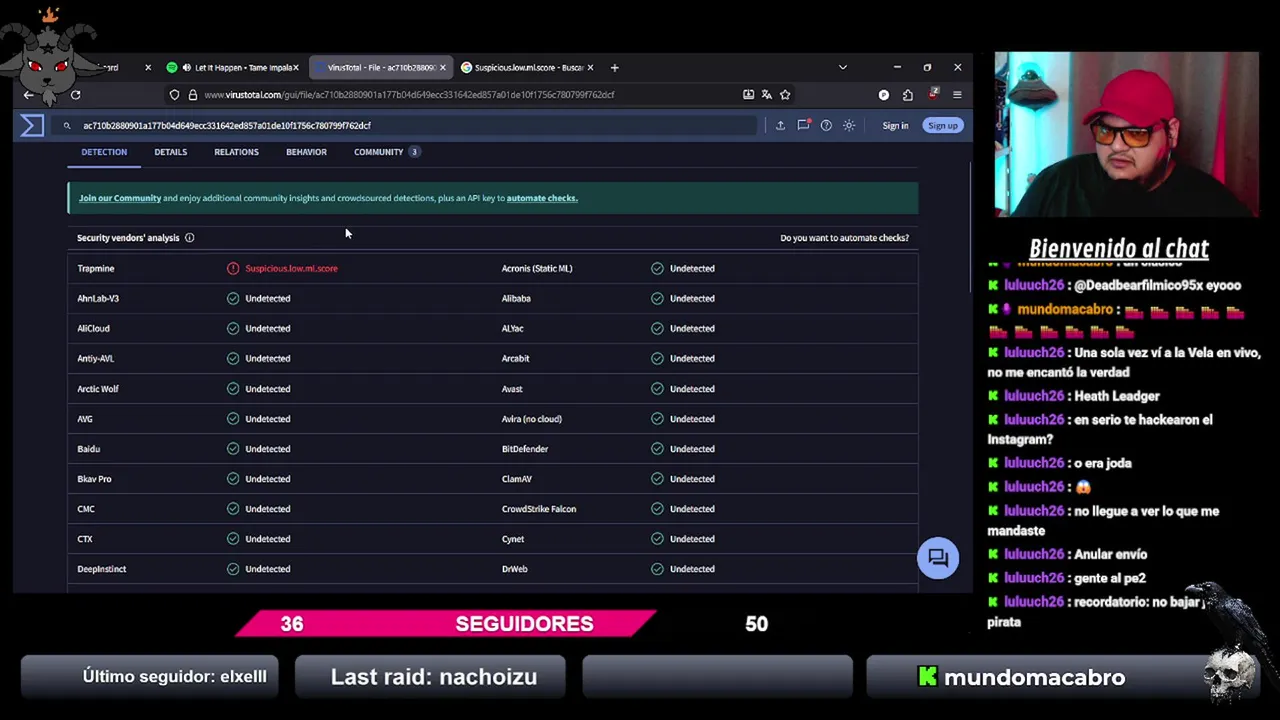Click the search magnifier icon in VirusTotal bar
1280x720 pixels.
(x=67, y=126)
